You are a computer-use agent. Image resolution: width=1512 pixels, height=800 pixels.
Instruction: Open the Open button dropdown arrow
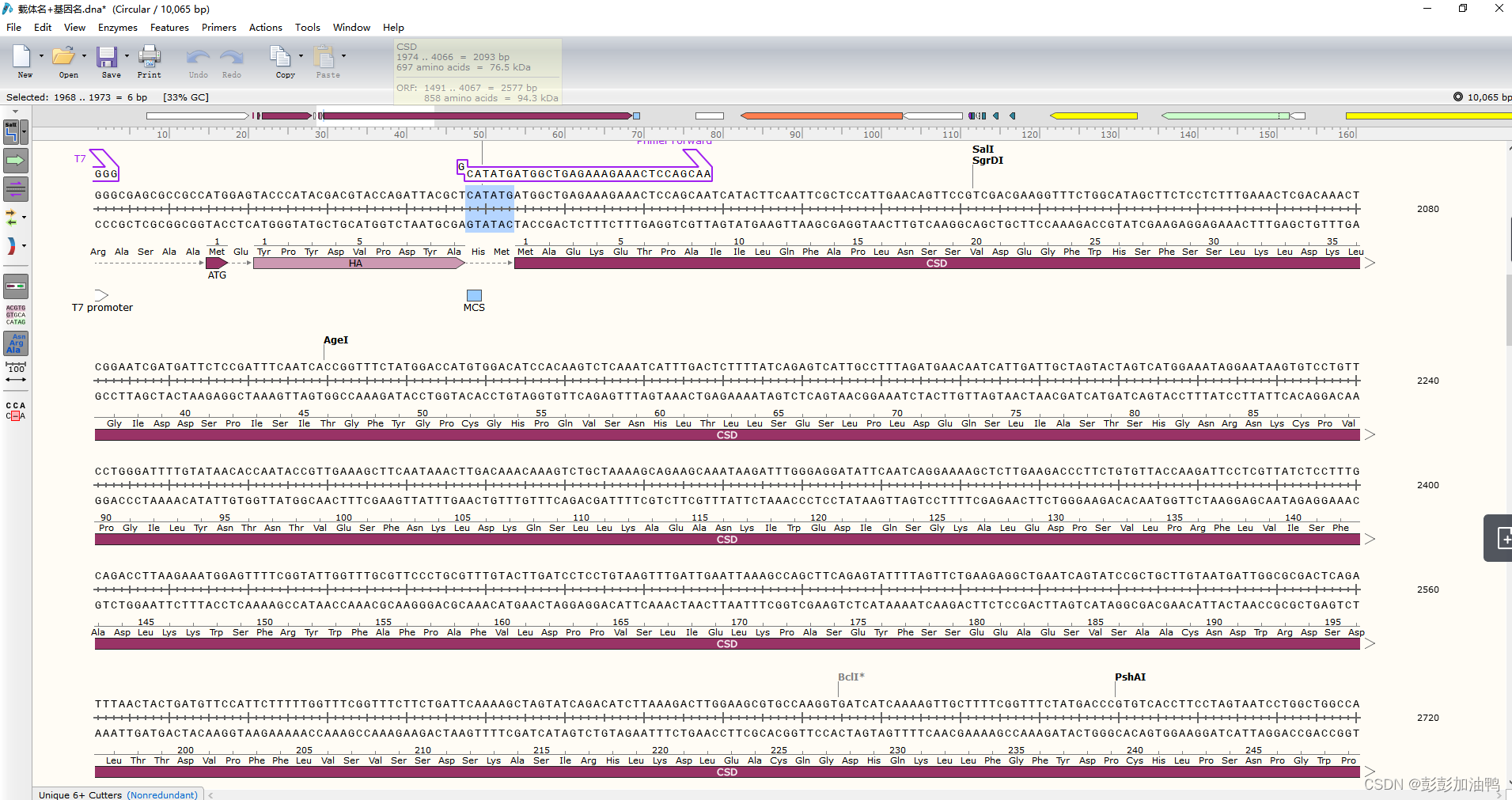click(84, 56)
